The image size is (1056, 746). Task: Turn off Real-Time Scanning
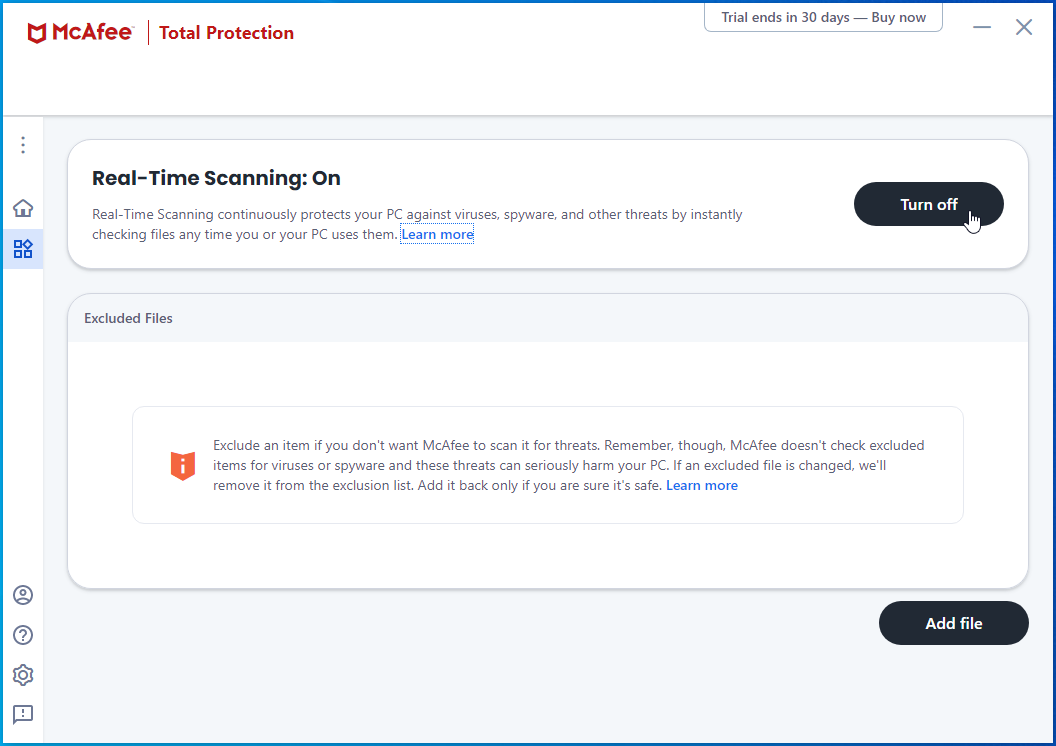[928, 204]
